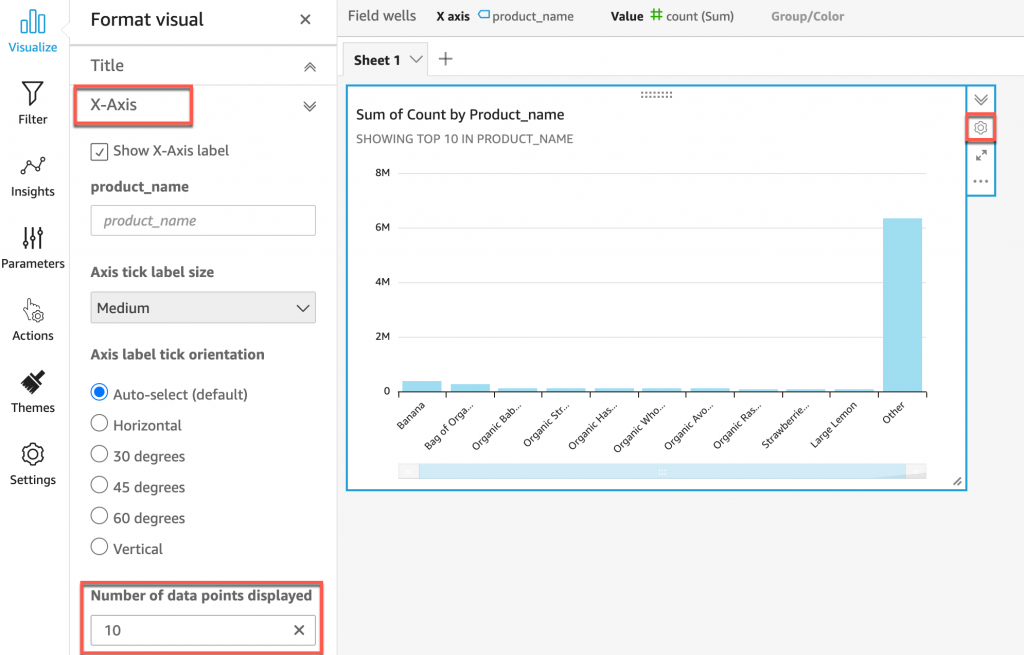
Task: Maximize the visual with expand arrows icon
Action: 981,155
